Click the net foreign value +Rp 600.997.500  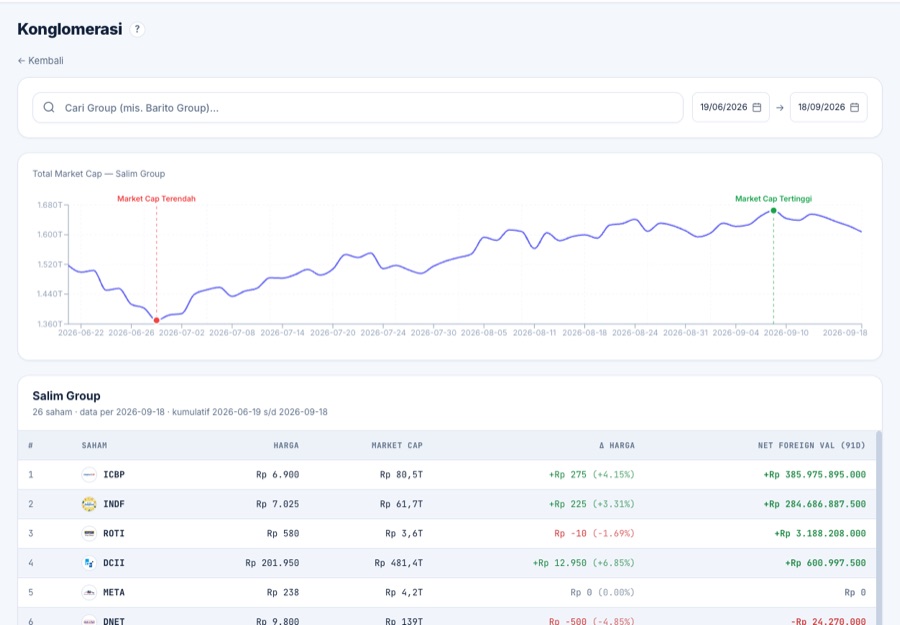[825, 563]
